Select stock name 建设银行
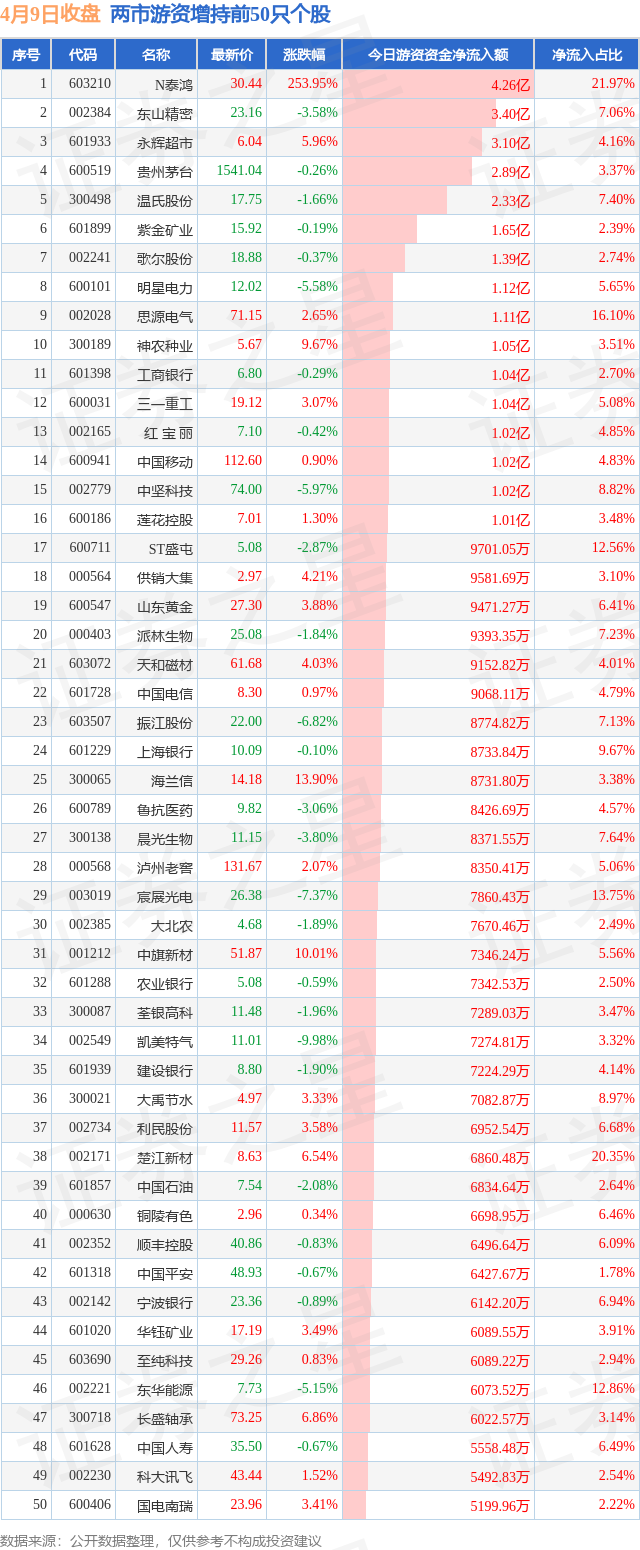 pos(165,1070)
